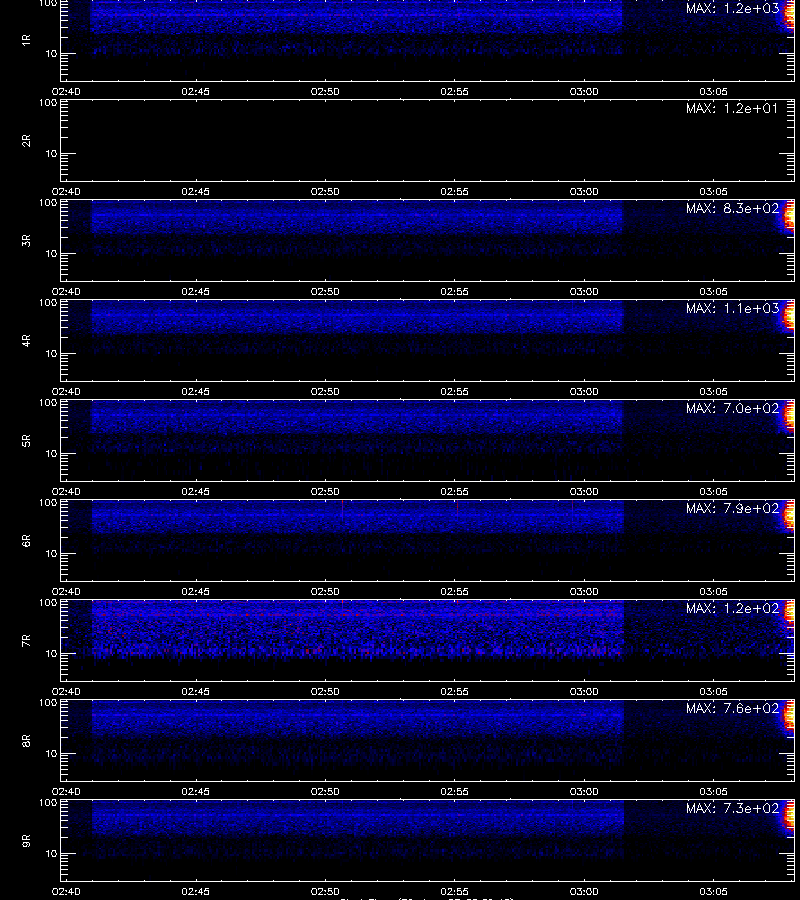Click the 2R panel axis label
Screen dimensions: 800x900
(x=26, y=141)
